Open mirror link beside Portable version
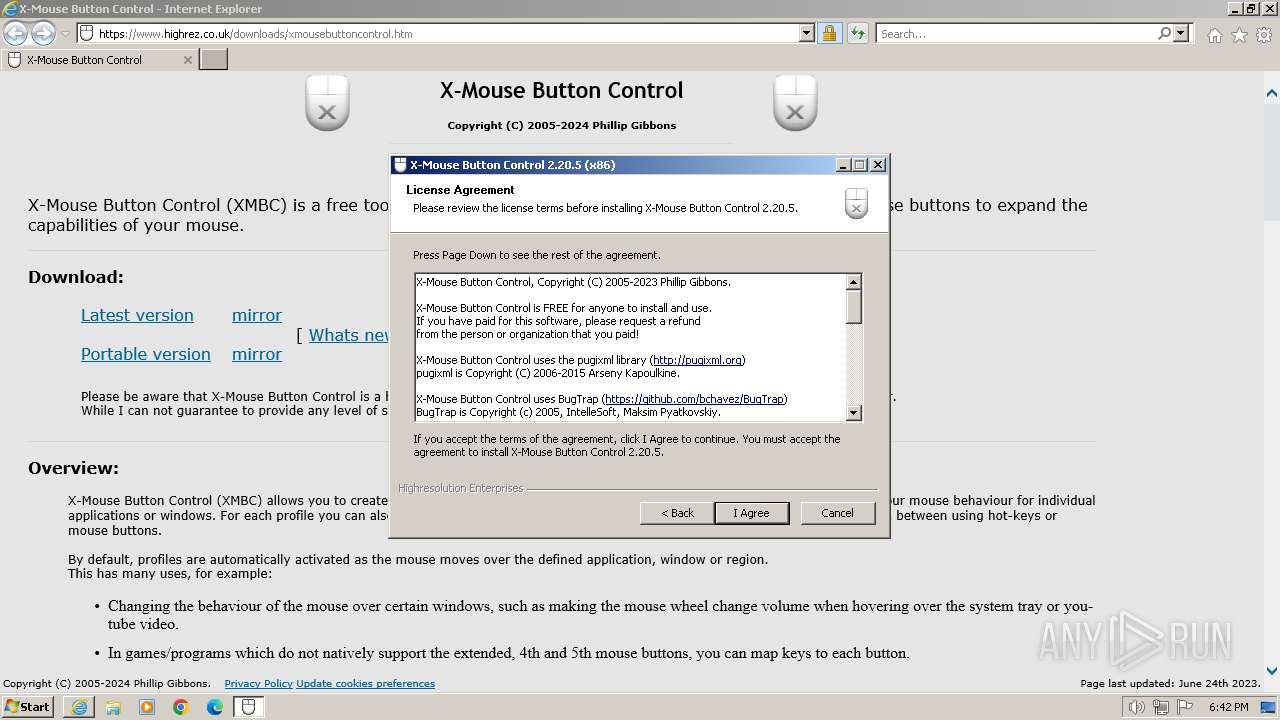This screenshot has width=1280, height=720. [x=257, y=354]
